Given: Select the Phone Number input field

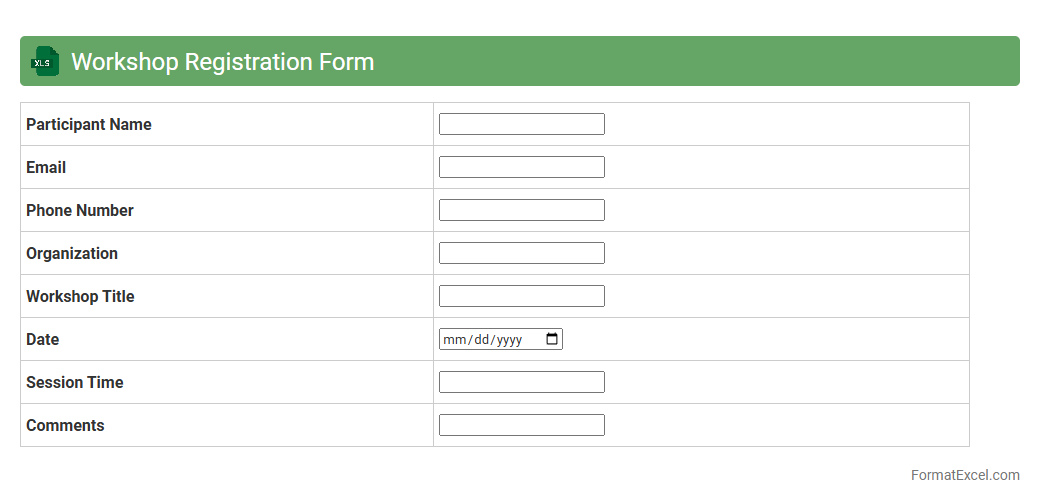Looking at the screenshot, I should [521, 210].
